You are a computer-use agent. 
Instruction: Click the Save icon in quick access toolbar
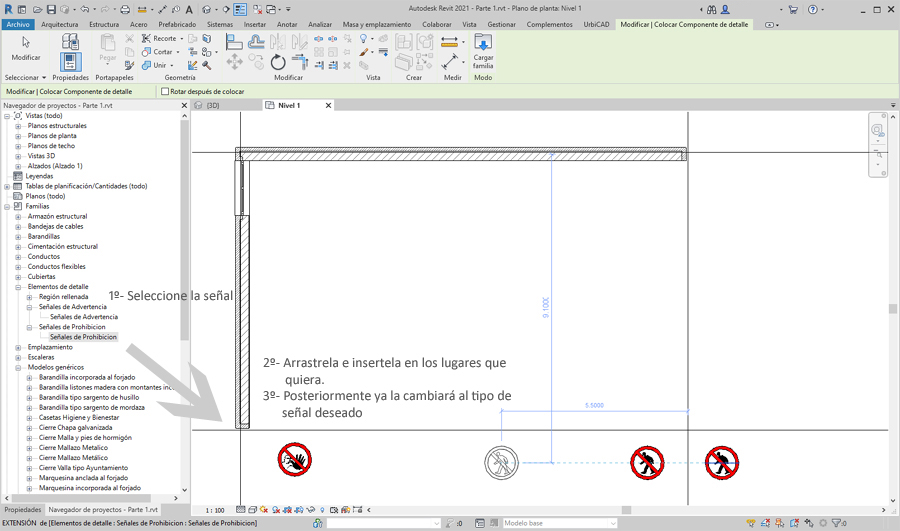[x=51, y=9]
